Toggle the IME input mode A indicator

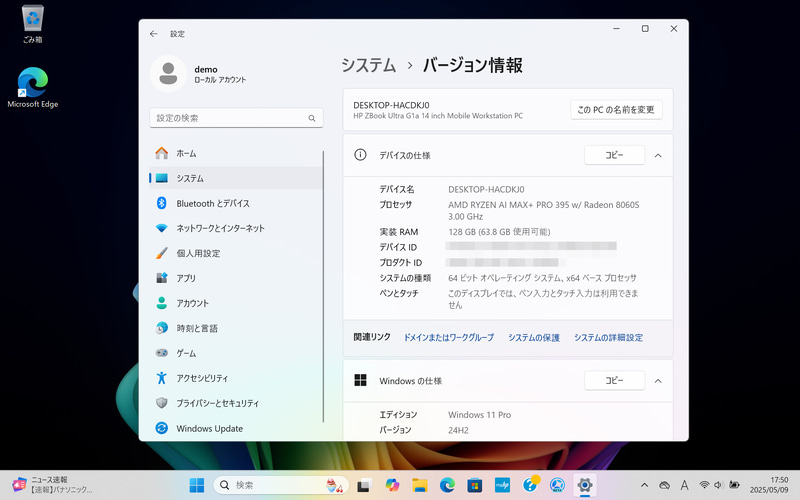click(684, 485)
